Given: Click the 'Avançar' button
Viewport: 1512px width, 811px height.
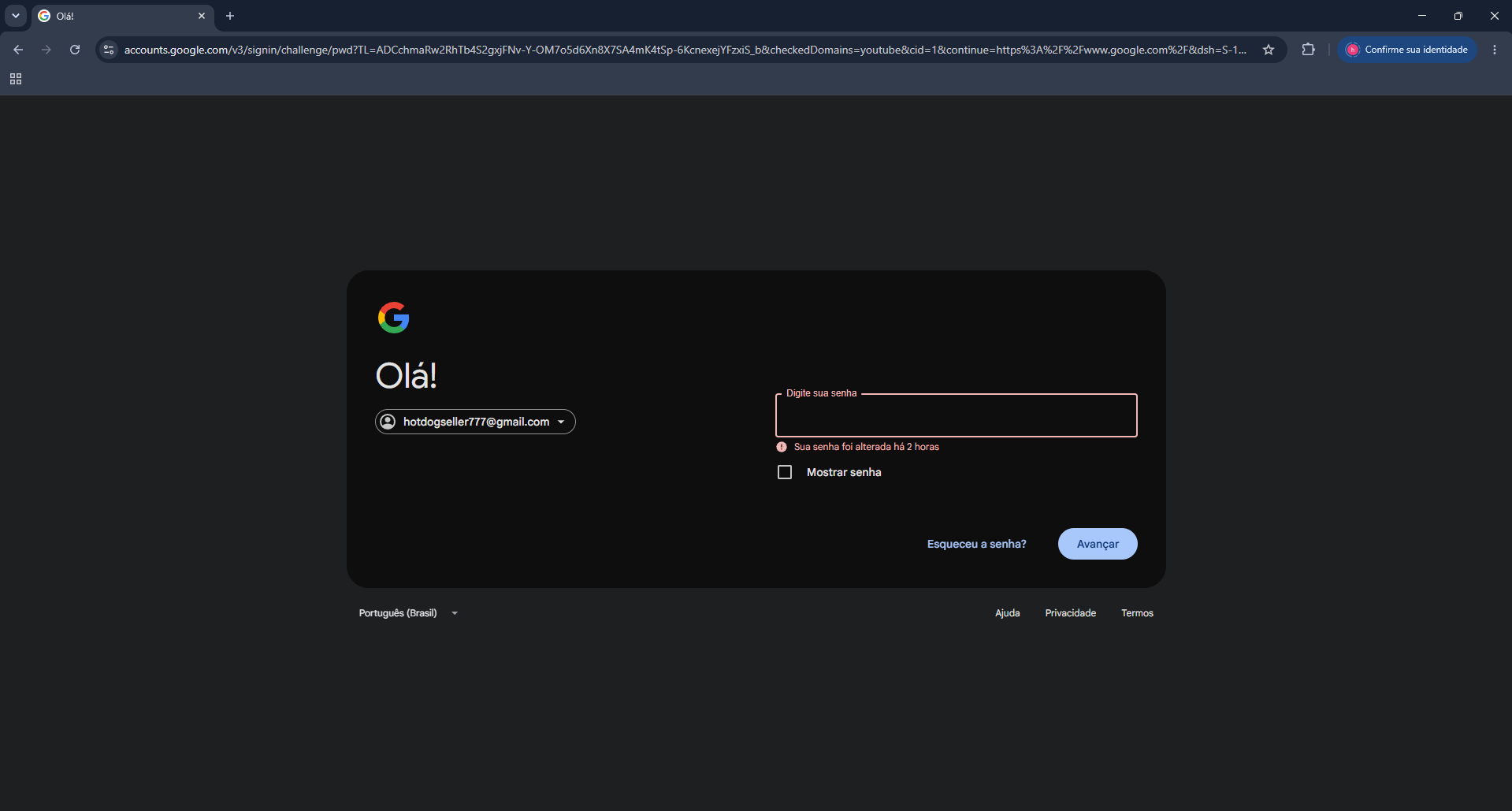Looking at the screenshot, I should coord(1098,544).
